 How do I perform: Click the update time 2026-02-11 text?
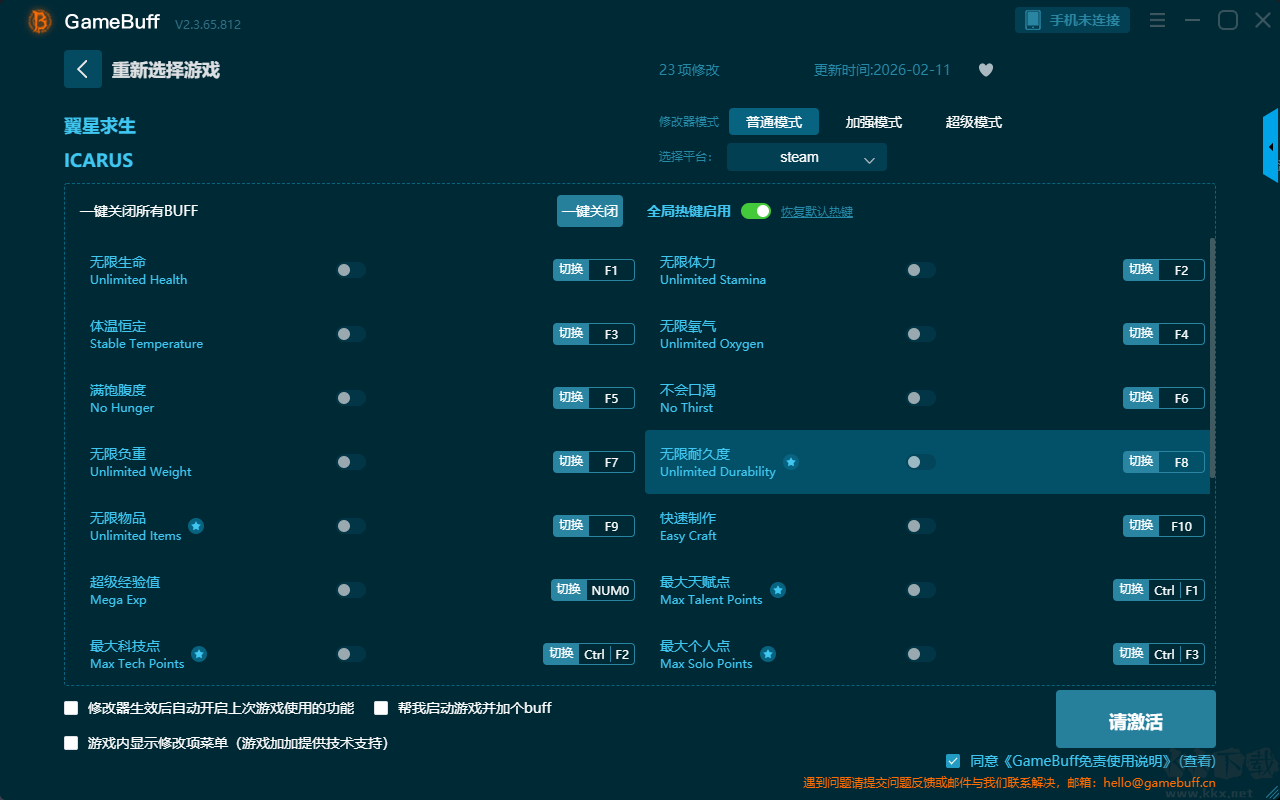pyautogui.click(x=882, y=70)
